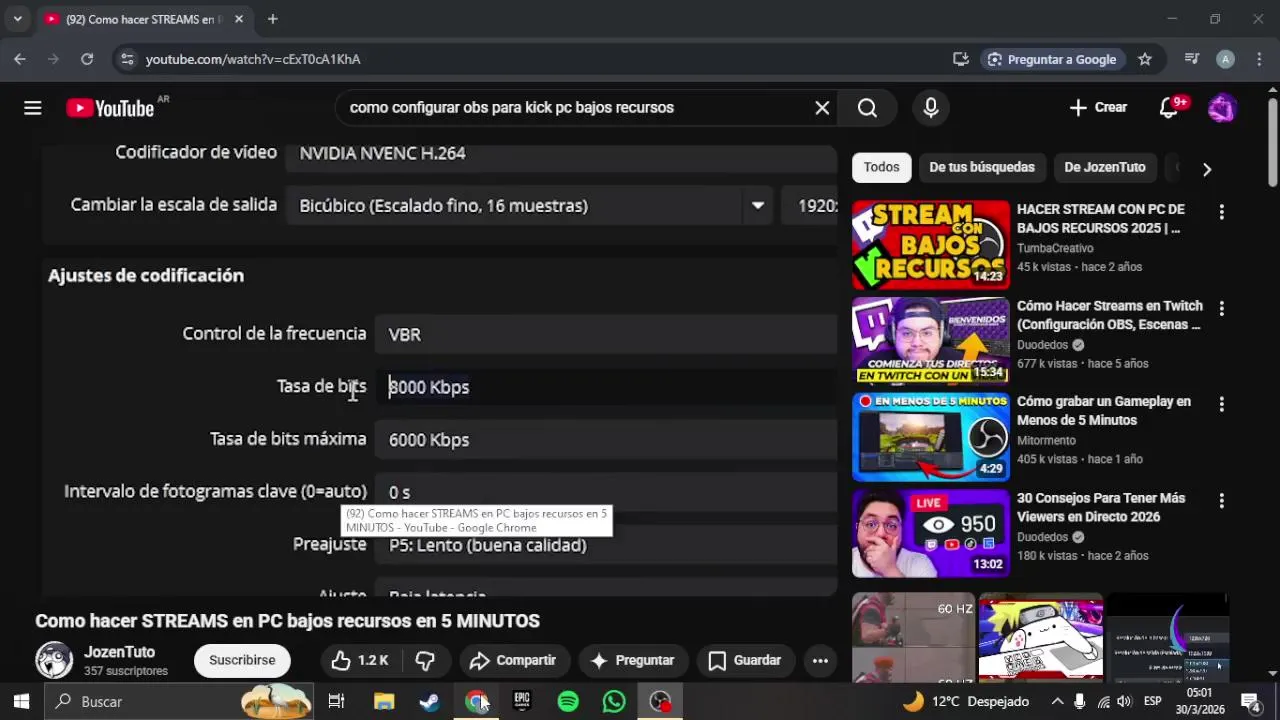Go to YouTube home via logo
Viewport: 1280px width, 720px height.
coord(110,108)
